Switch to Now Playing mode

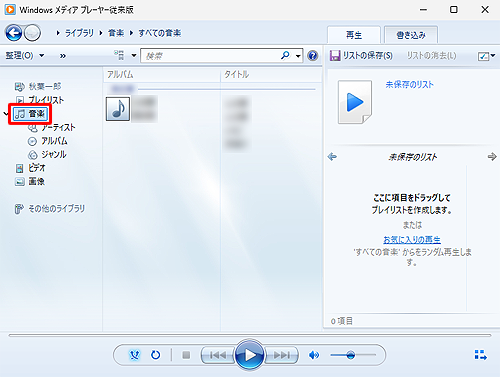point(480,355)
